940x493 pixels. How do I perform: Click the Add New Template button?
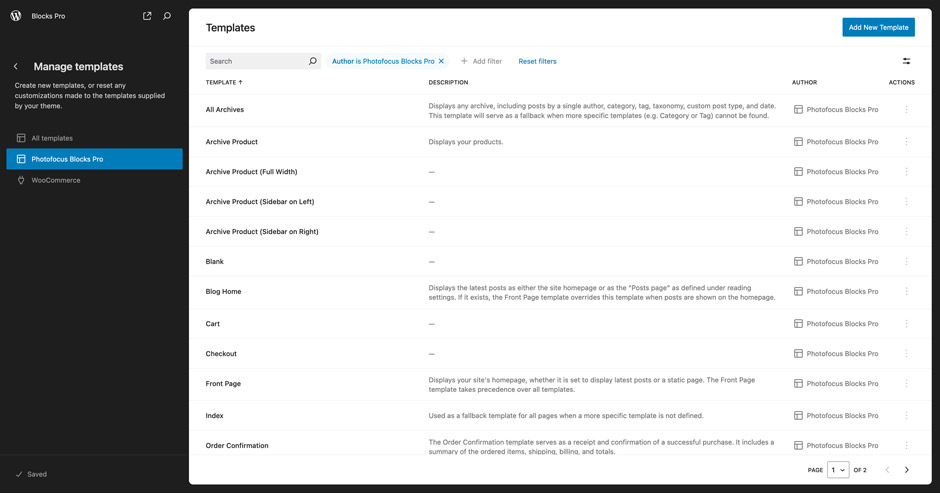pos(878,28)
